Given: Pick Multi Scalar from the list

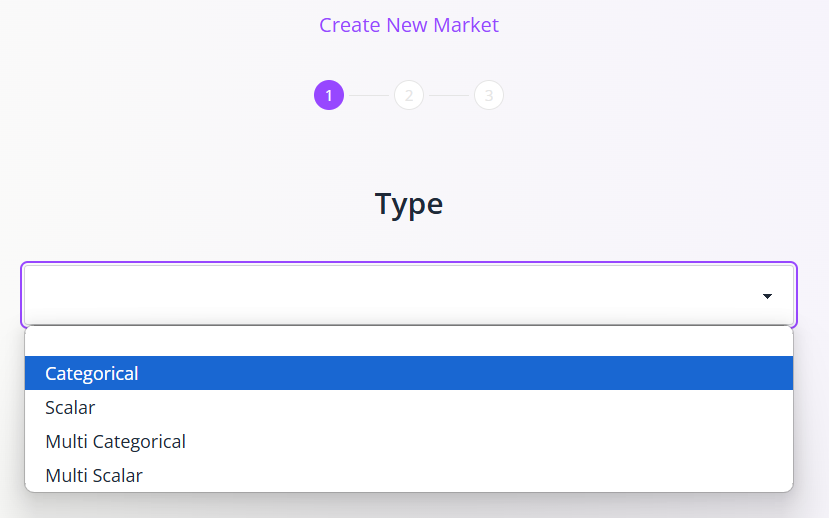Looking at the screenshot, I should (x=409, y=475).
